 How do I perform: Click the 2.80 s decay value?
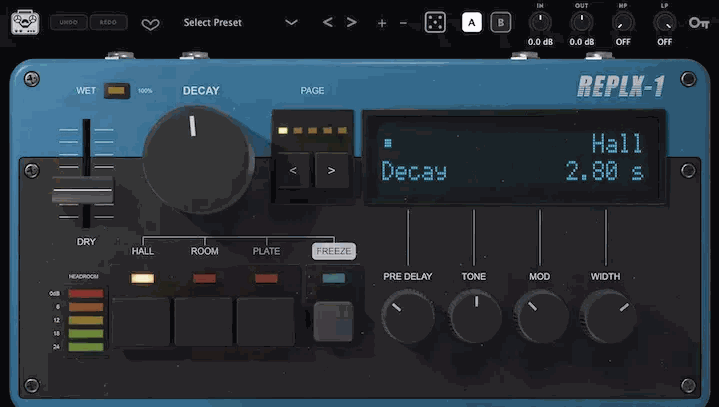tap(604, 171)
